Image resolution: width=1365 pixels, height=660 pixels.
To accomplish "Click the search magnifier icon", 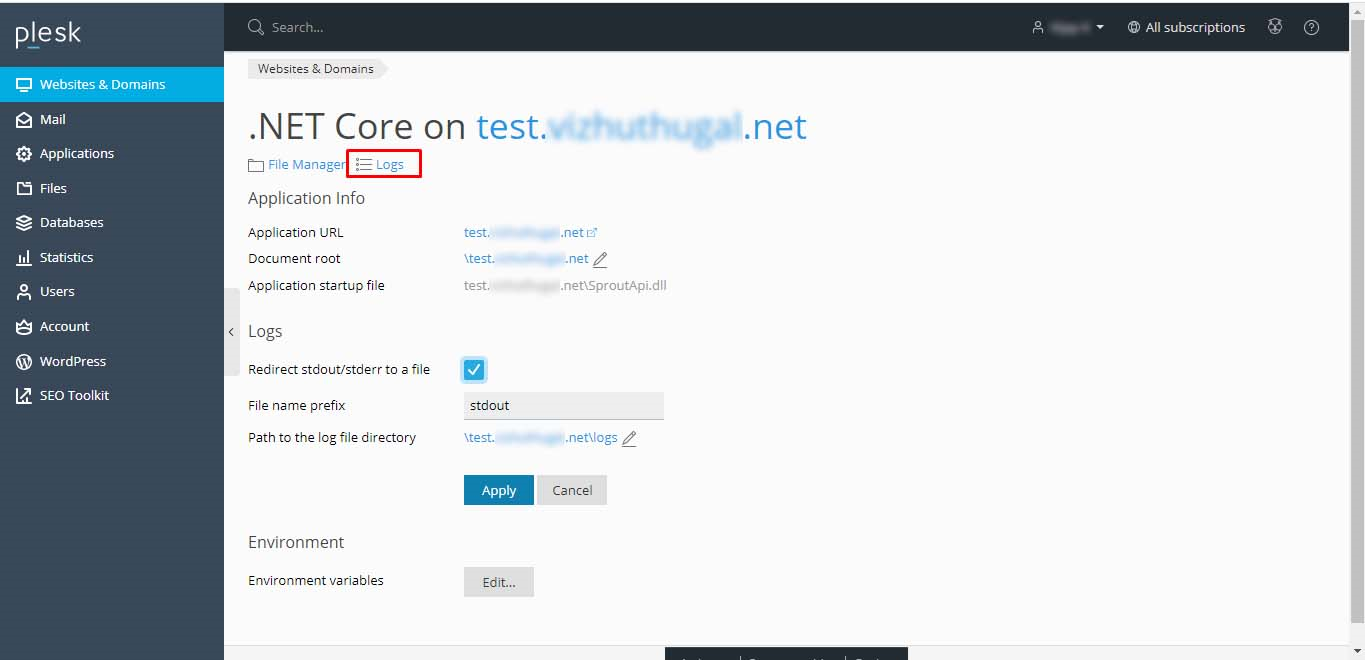I will (x=256, y=27).
